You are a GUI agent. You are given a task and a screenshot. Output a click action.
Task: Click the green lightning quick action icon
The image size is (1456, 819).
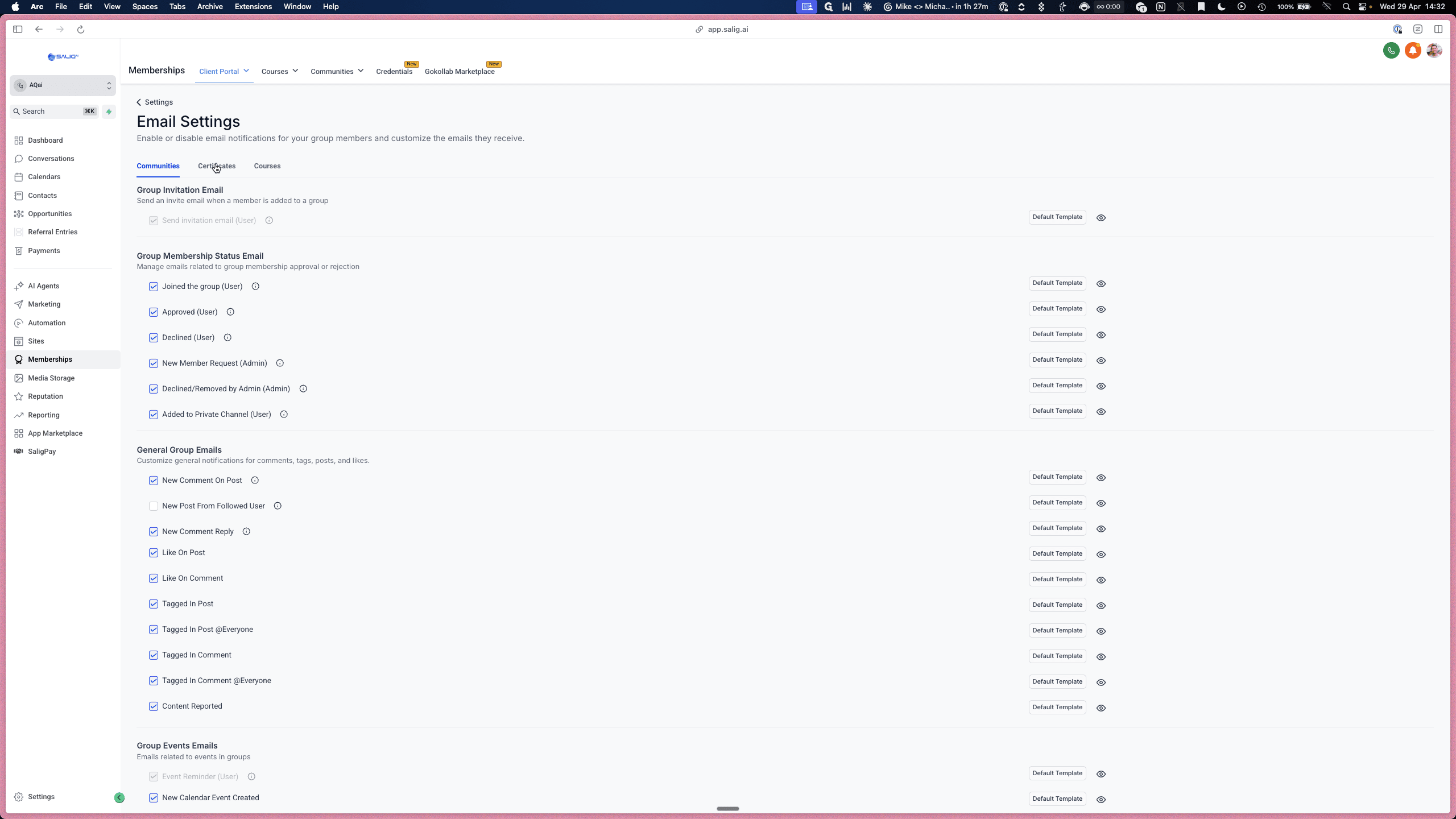coord(109,111)
